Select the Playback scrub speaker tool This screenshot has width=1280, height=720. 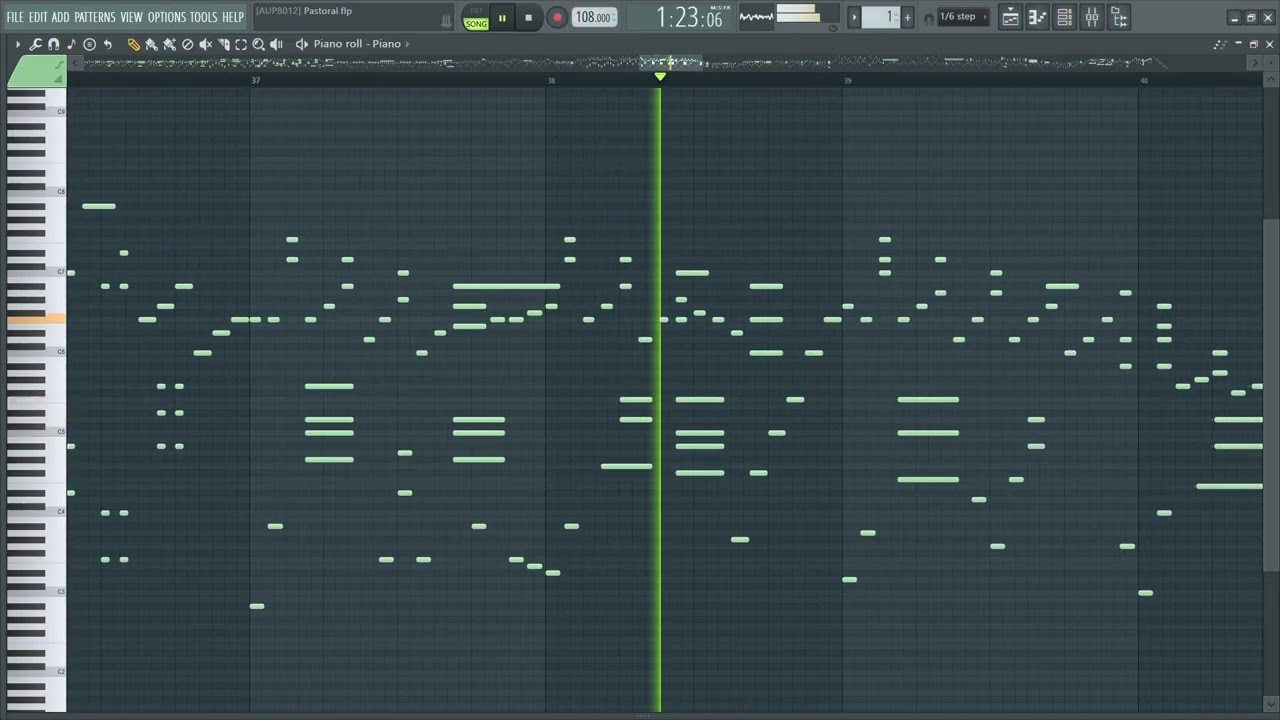click(x=277, y=44)
